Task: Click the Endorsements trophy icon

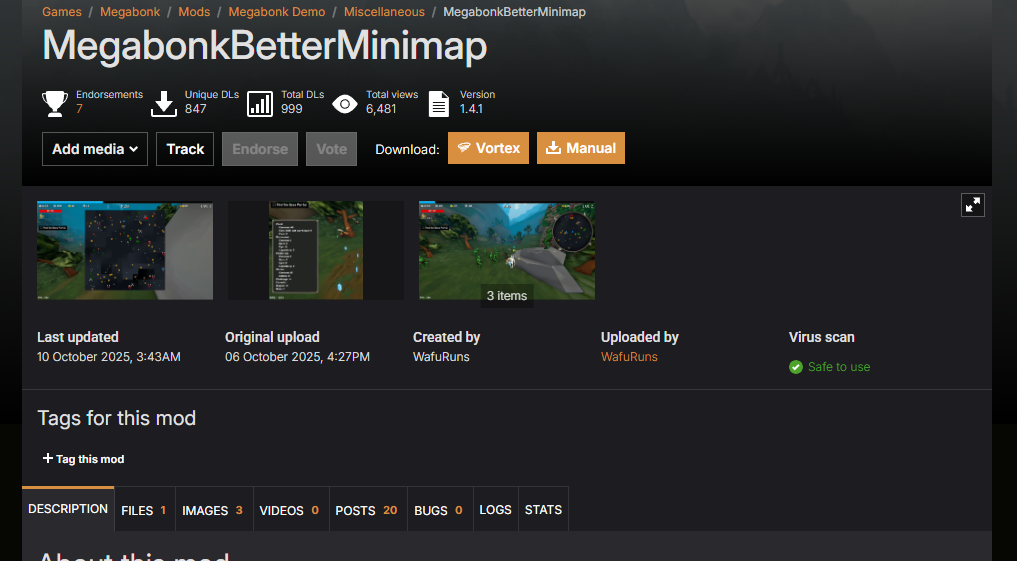Action: (54, 104)
